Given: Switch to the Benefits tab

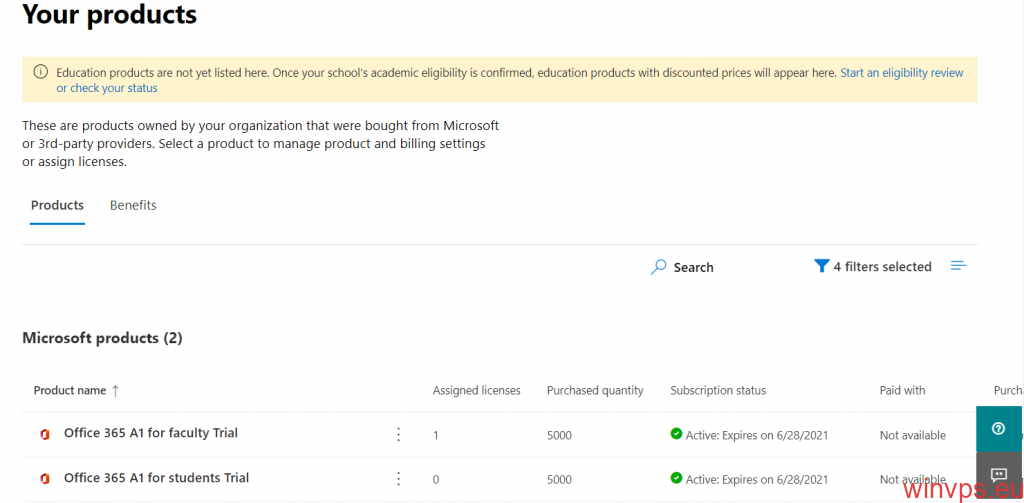Looking at the screenshot, I should point(133,205).
